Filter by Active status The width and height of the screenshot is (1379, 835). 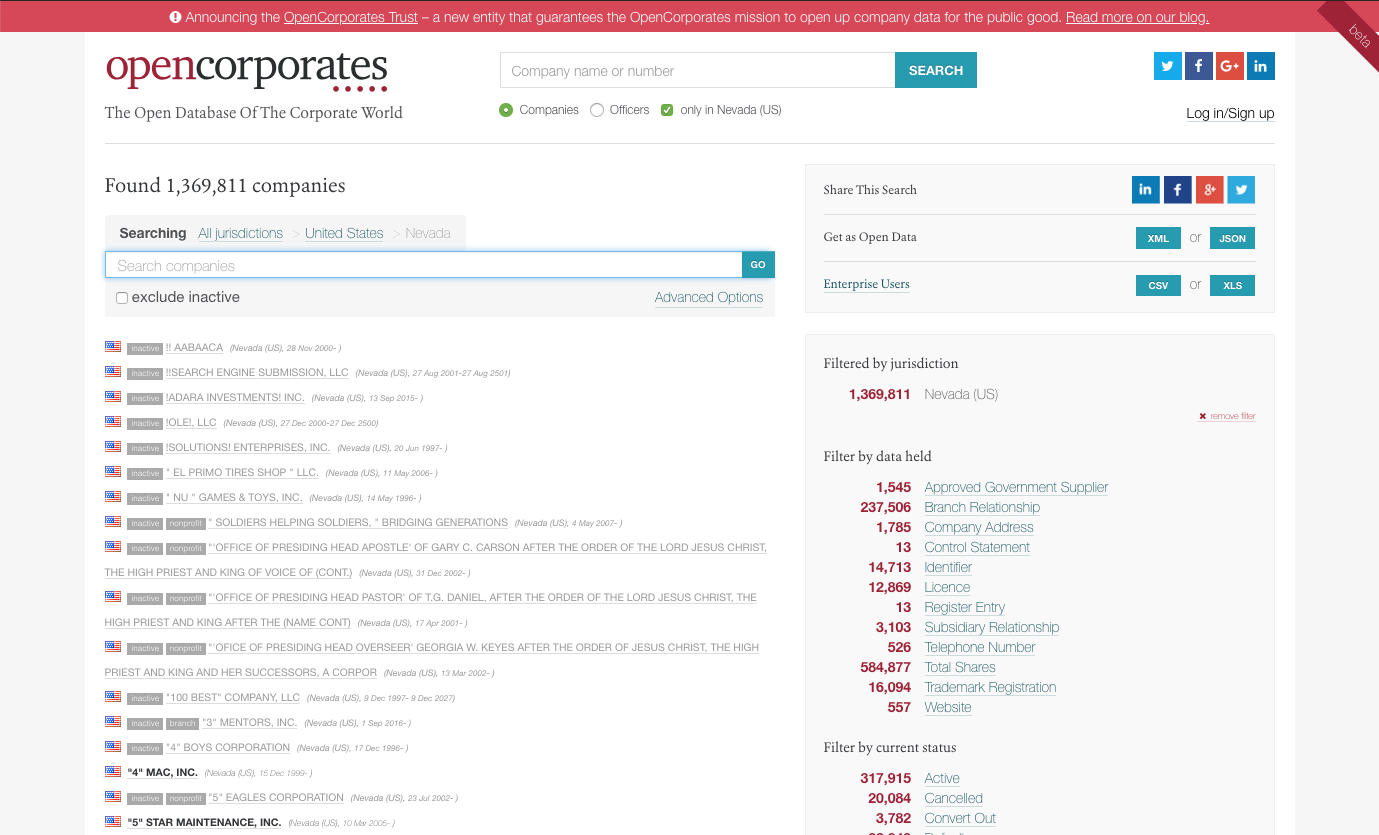942,778
